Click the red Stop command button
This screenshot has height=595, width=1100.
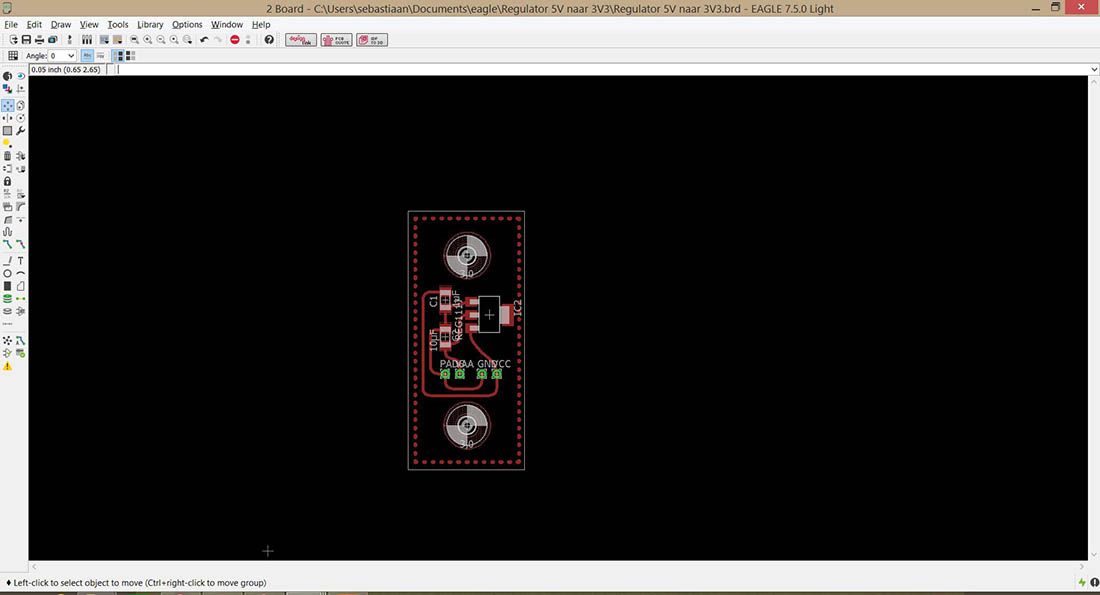(x=235, y=40)
